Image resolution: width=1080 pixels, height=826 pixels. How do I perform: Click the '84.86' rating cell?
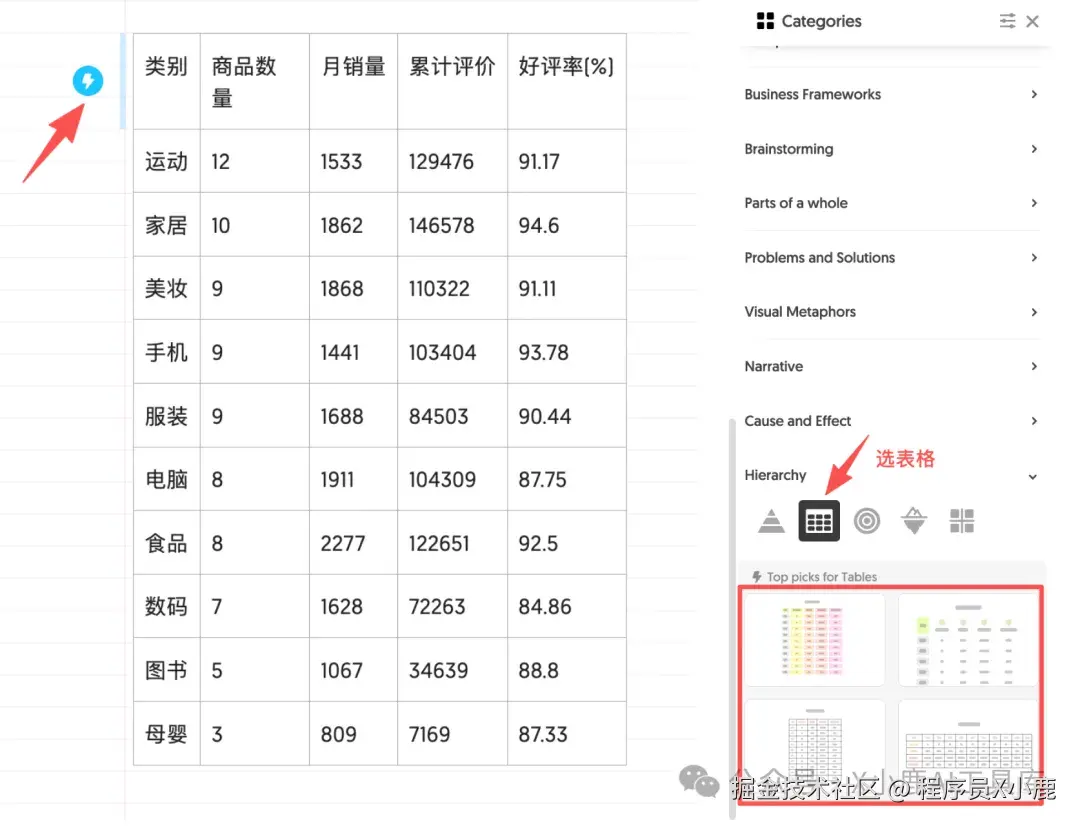tap(567, 606)
